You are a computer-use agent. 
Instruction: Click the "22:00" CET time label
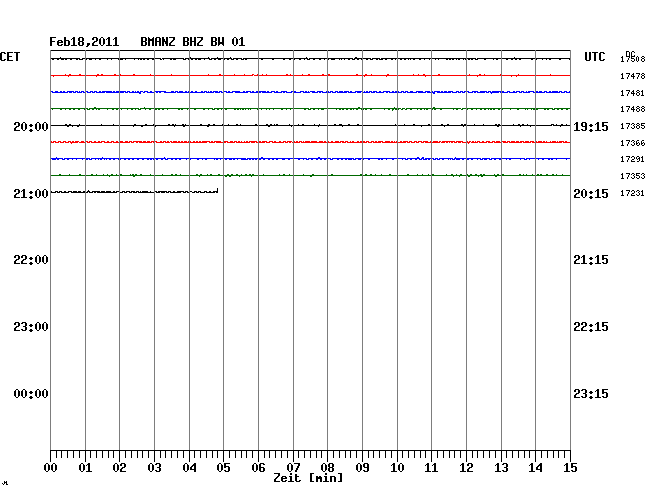pos(31,260)
